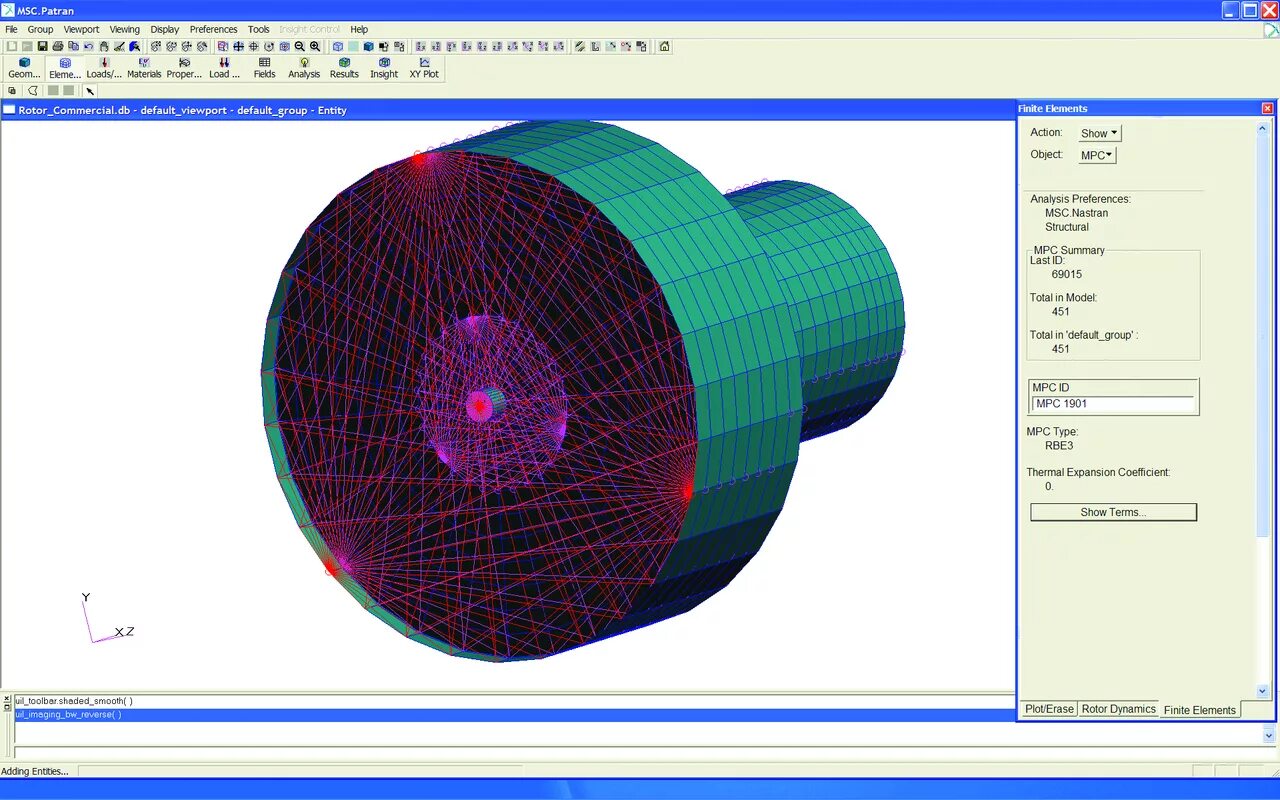
Task: Select the arrow pointer pick tool
Action: [89, 90]
